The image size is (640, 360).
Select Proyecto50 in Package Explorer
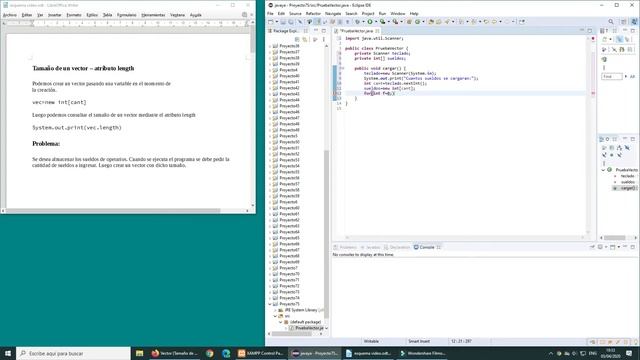(x=289, y=142)
